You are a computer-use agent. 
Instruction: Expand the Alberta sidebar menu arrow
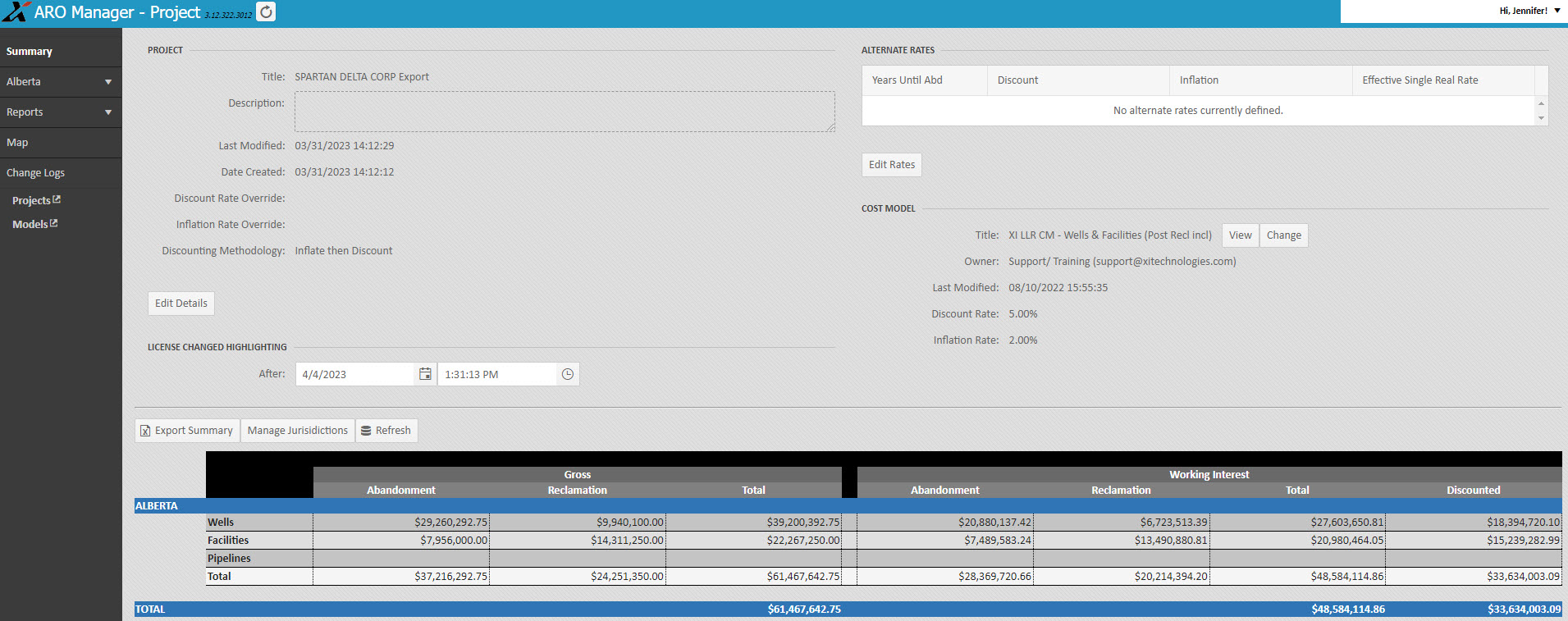108,82
